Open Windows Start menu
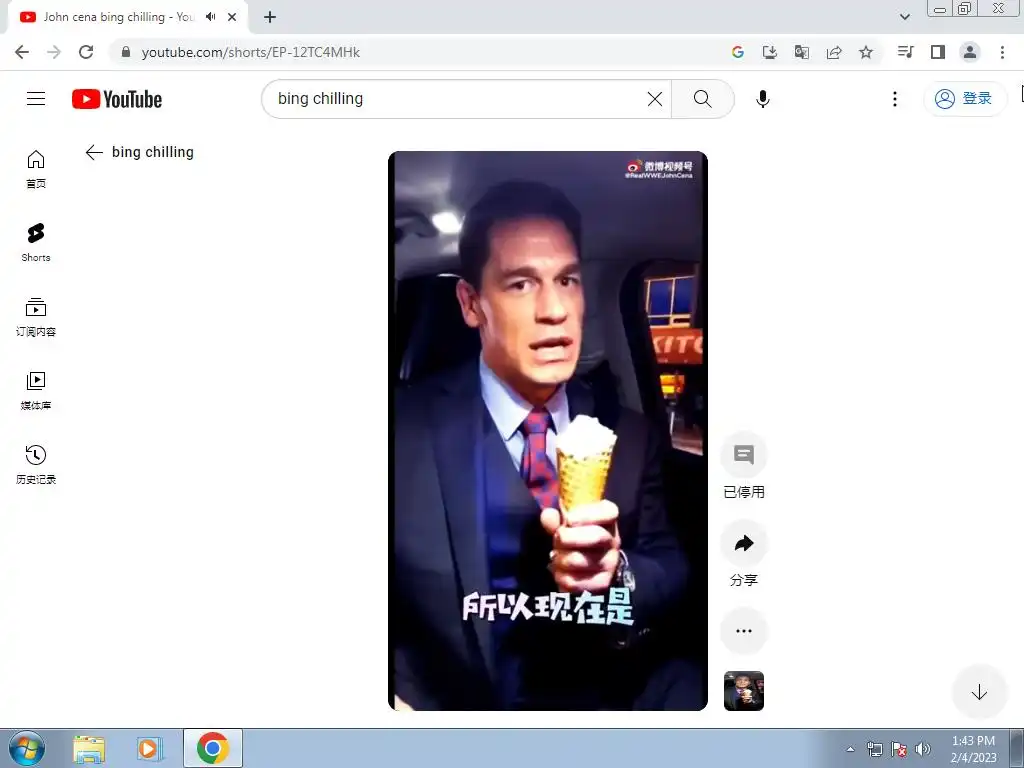The height and width of the screenshot is (768, 1024). (x=27, y=748)
